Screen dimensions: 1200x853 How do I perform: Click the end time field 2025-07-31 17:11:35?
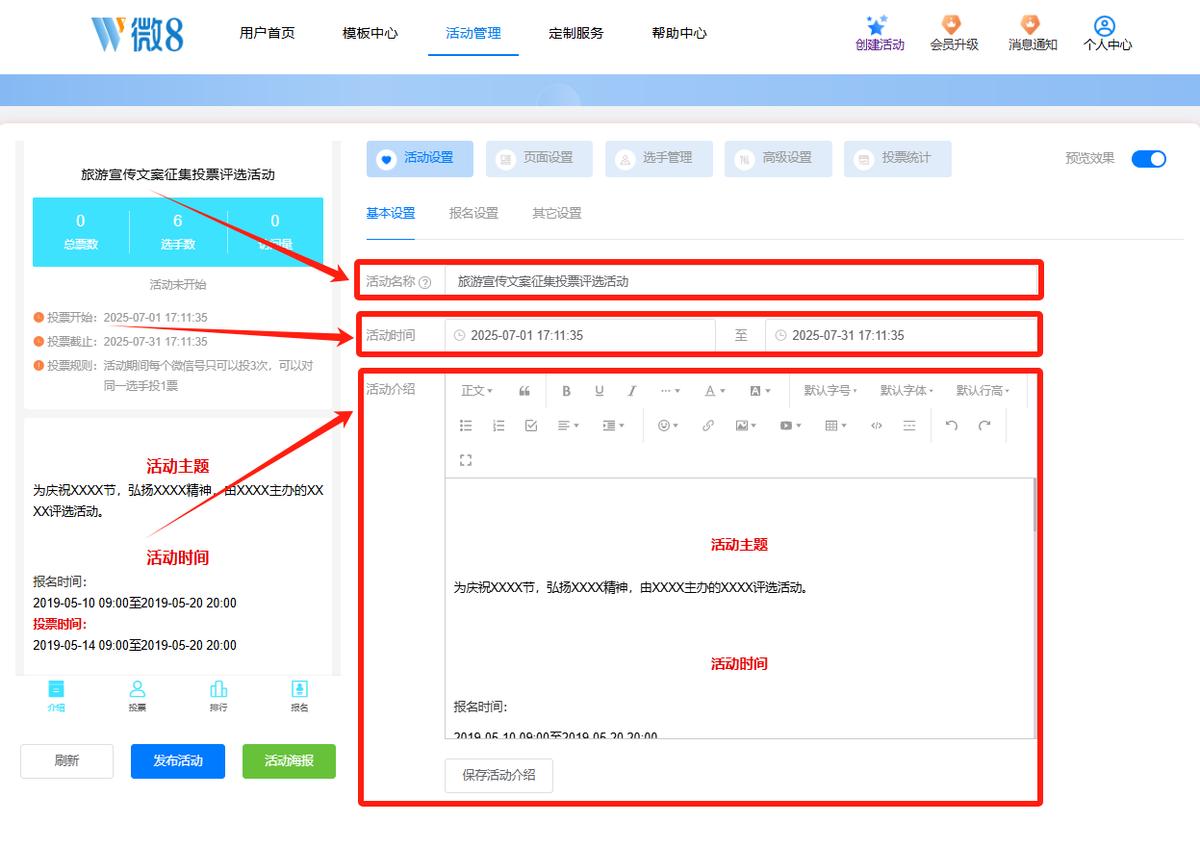tap(901, 336)
